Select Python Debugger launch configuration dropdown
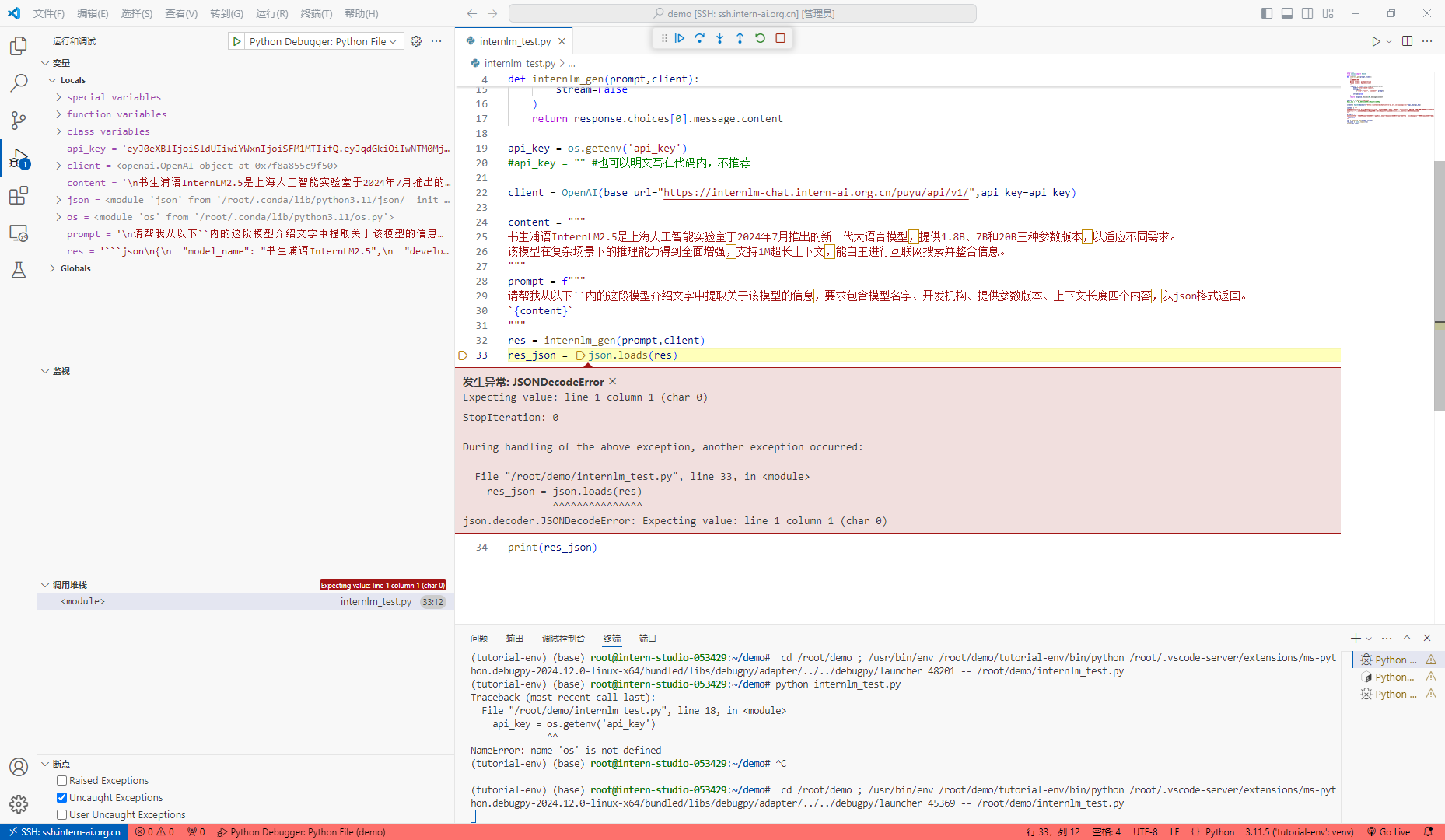The height and width of the screenshot is (840, 1445). (x=324, y=41)
